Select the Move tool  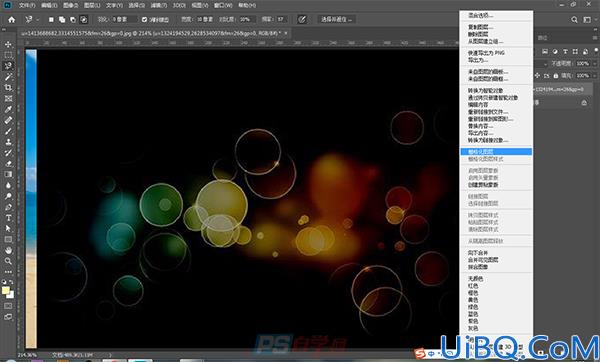tap(8, 44)
